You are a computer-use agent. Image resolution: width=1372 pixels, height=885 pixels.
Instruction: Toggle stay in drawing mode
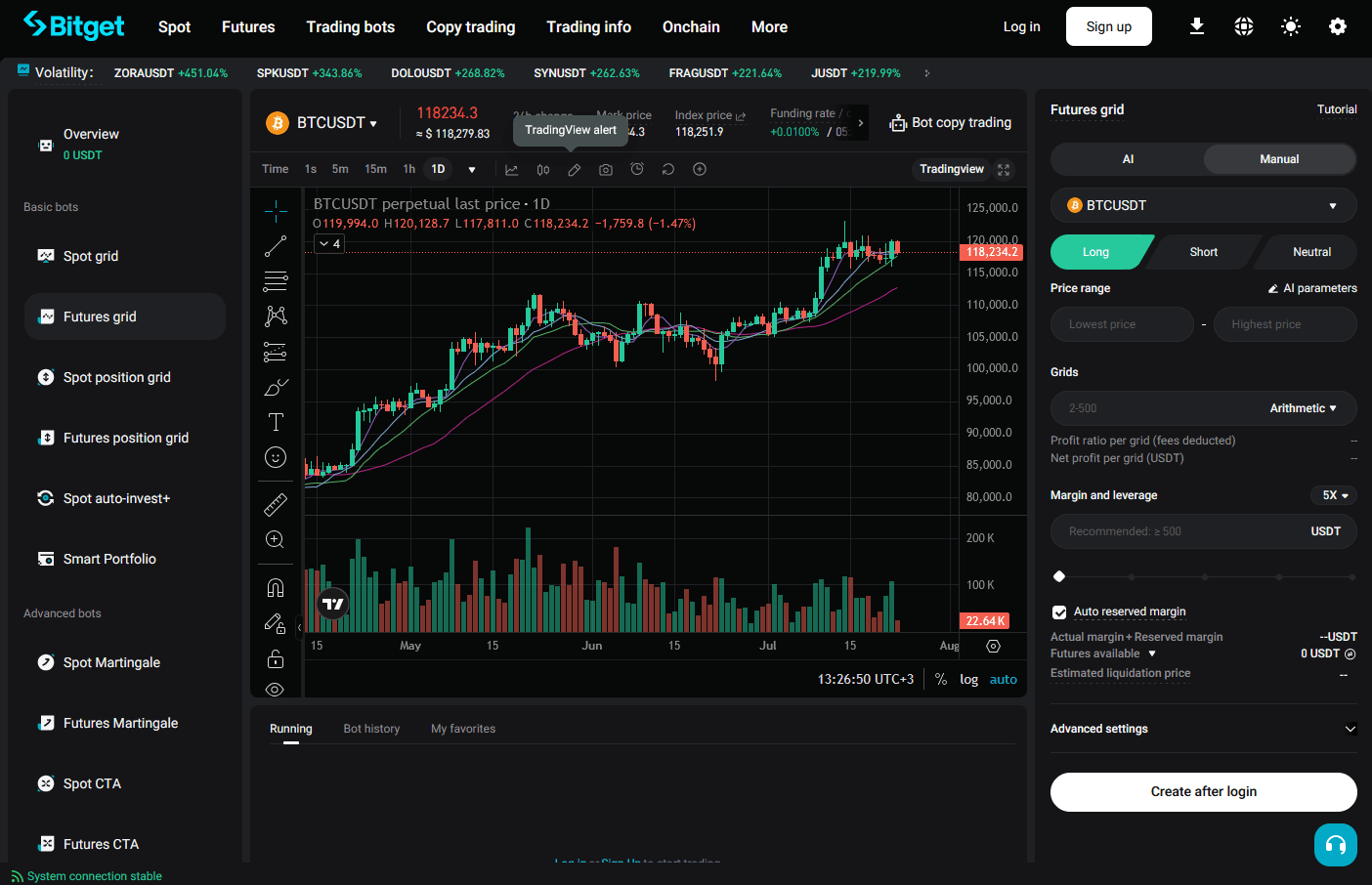[276, 623]
